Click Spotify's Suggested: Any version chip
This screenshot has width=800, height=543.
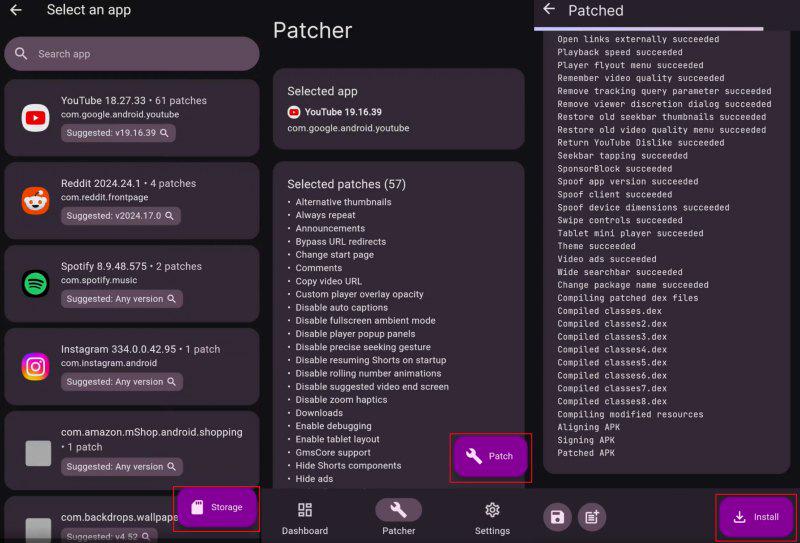point(122,298)
